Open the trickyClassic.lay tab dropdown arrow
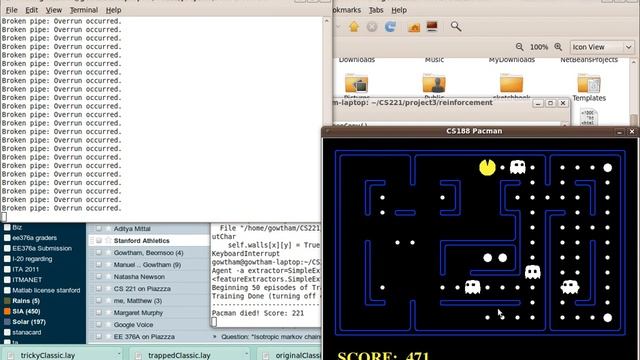Viewport: 640px width, 360px height. click(119, 354)
